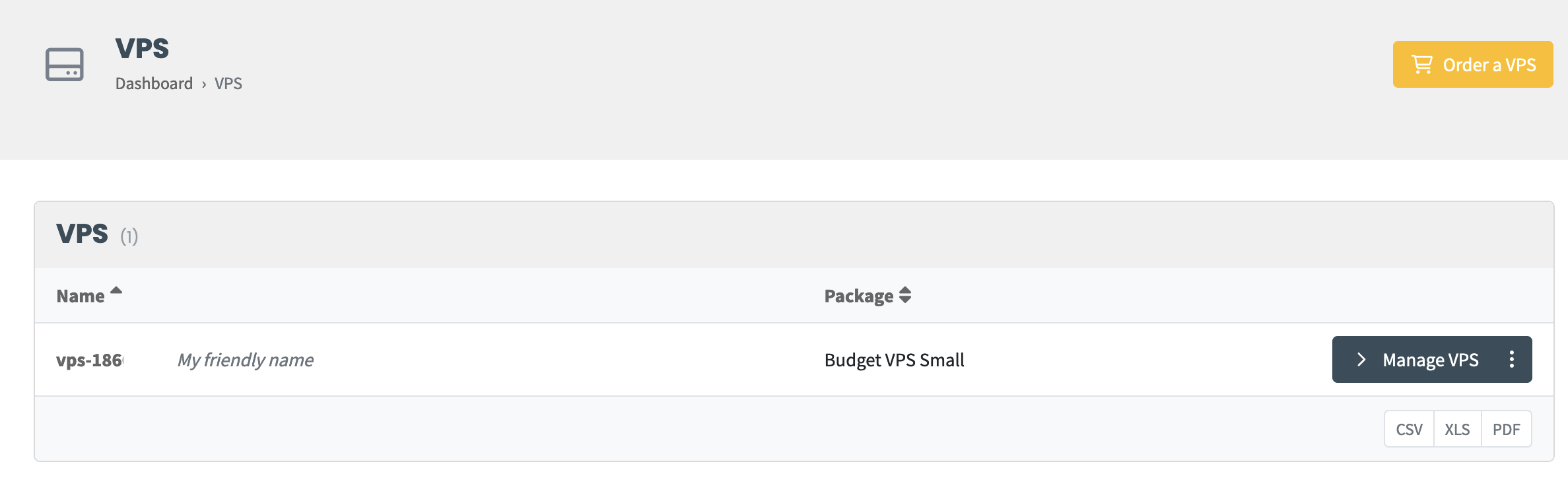This screenshot has width=1568, height=501.
Task: Click the Name column sort arrow
Action: 116,290
